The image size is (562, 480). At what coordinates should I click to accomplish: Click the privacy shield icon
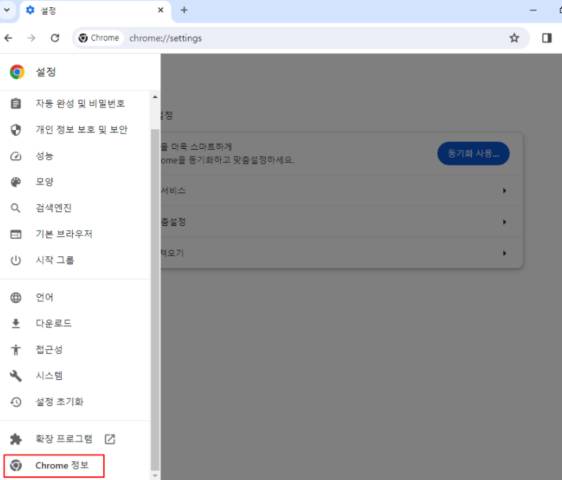coord(16,130)
